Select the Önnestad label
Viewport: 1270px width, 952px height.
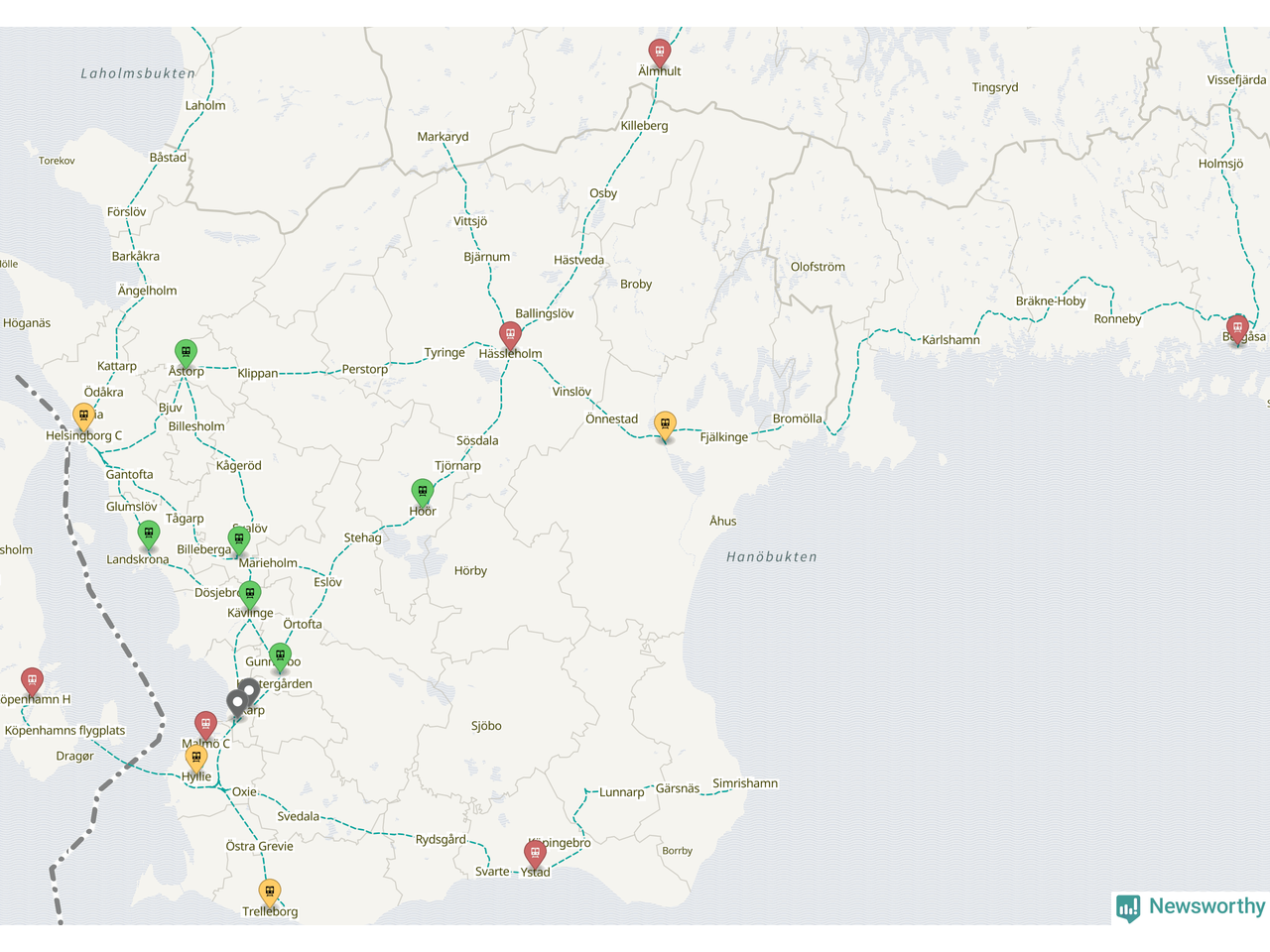click(611, 418)
